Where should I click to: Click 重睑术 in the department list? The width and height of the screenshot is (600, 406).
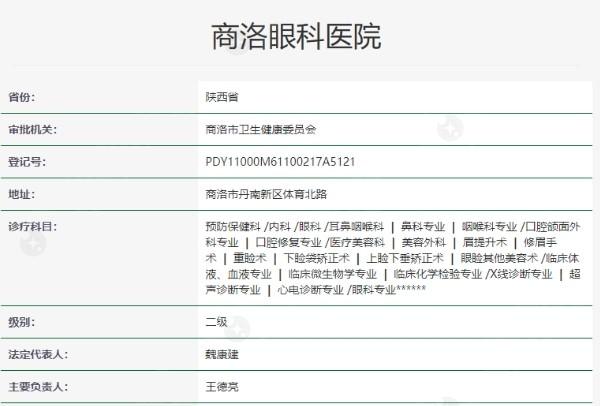pos(249,258)
